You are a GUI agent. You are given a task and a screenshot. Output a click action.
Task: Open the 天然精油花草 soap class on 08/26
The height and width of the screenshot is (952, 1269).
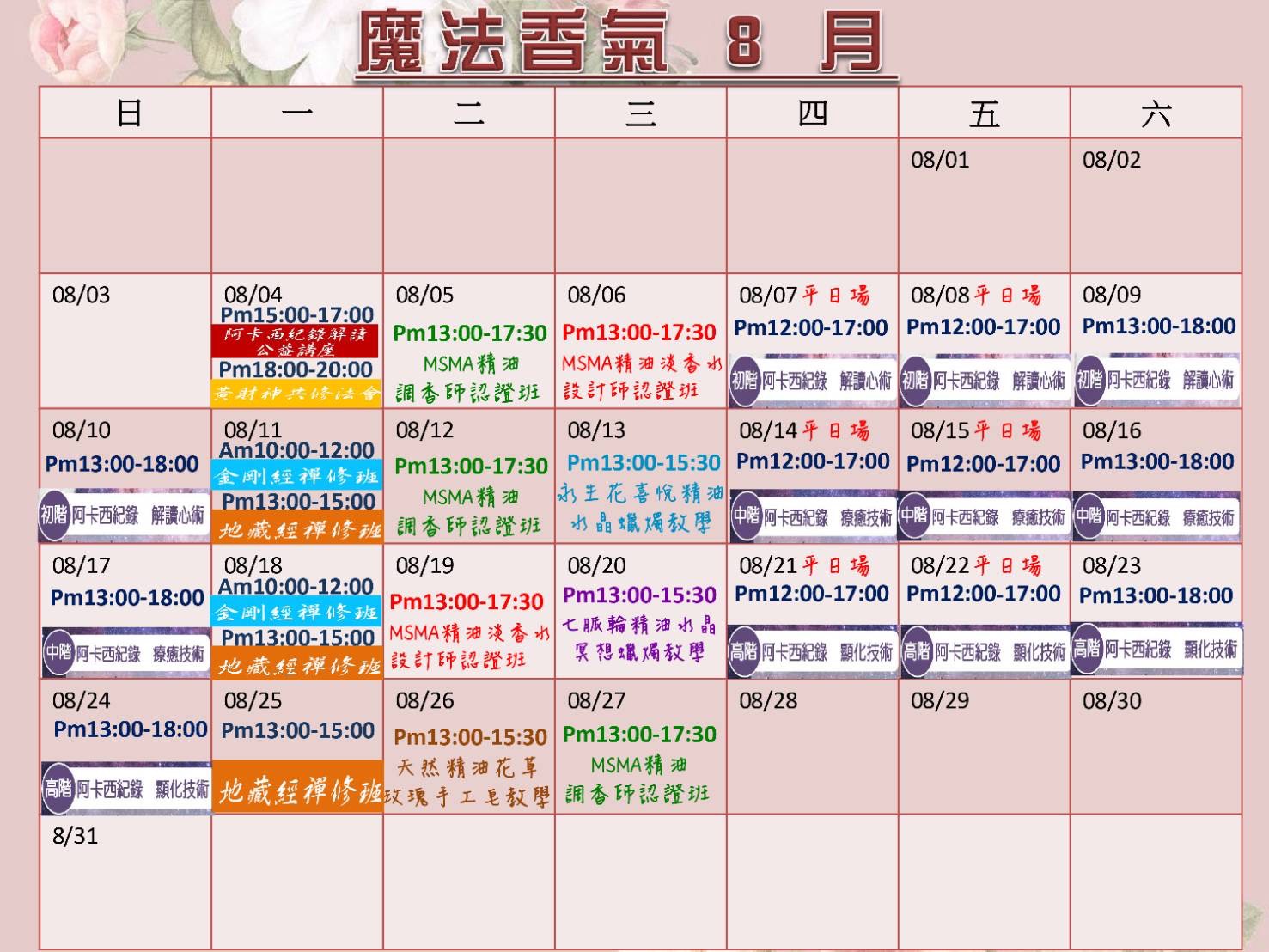click(469, 782)
